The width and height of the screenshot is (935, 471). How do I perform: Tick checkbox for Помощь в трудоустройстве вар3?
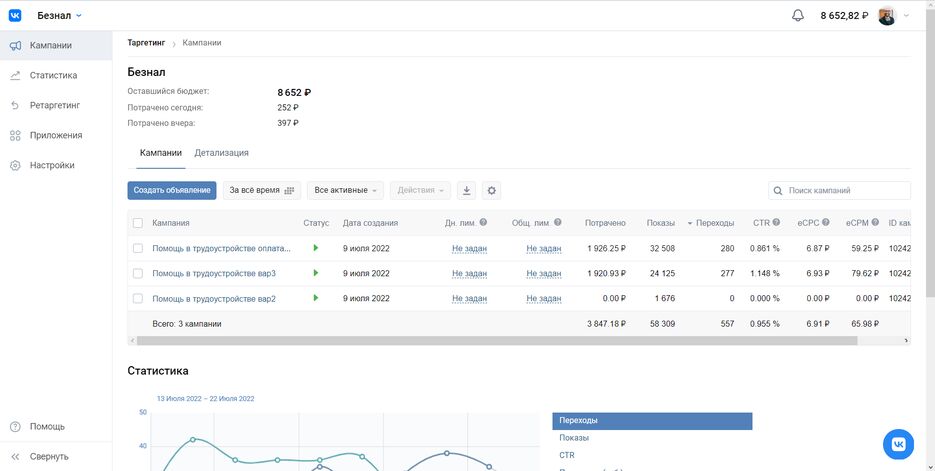pos(138,273)
